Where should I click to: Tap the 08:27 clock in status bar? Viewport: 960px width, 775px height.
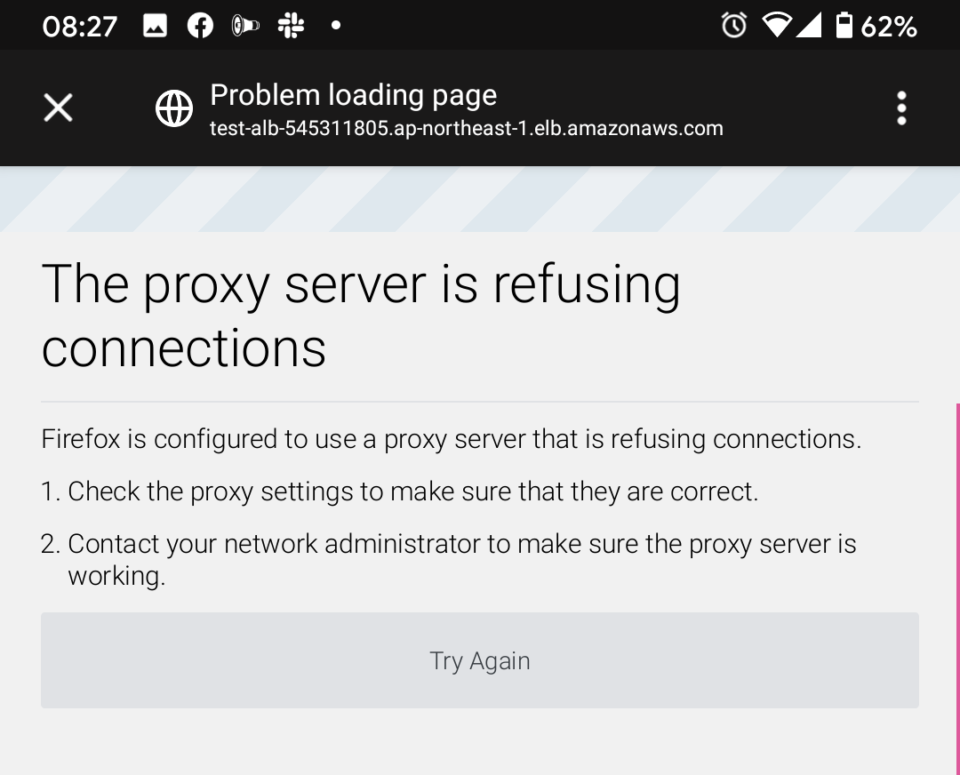[x=80, y=26]
